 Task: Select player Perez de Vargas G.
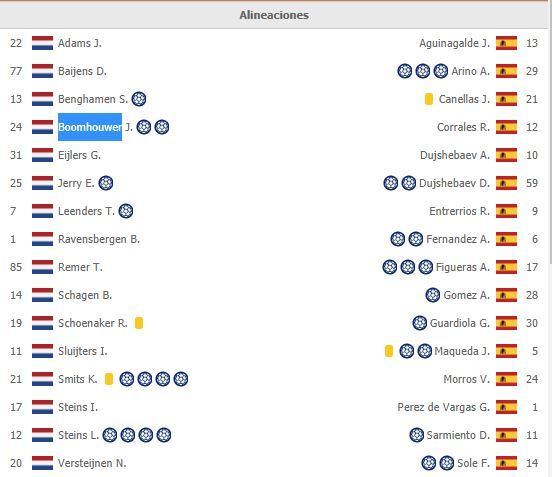[444, 407]
